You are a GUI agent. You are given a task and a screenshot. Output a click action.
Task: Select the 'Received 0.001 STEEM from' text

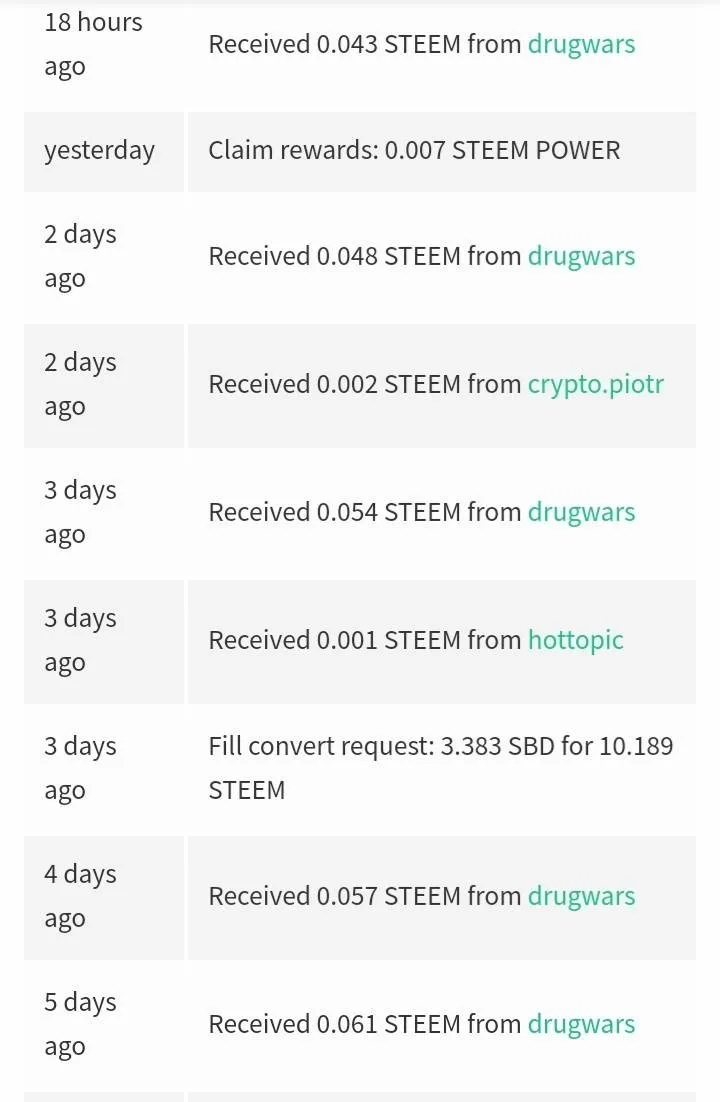point(365,641)
